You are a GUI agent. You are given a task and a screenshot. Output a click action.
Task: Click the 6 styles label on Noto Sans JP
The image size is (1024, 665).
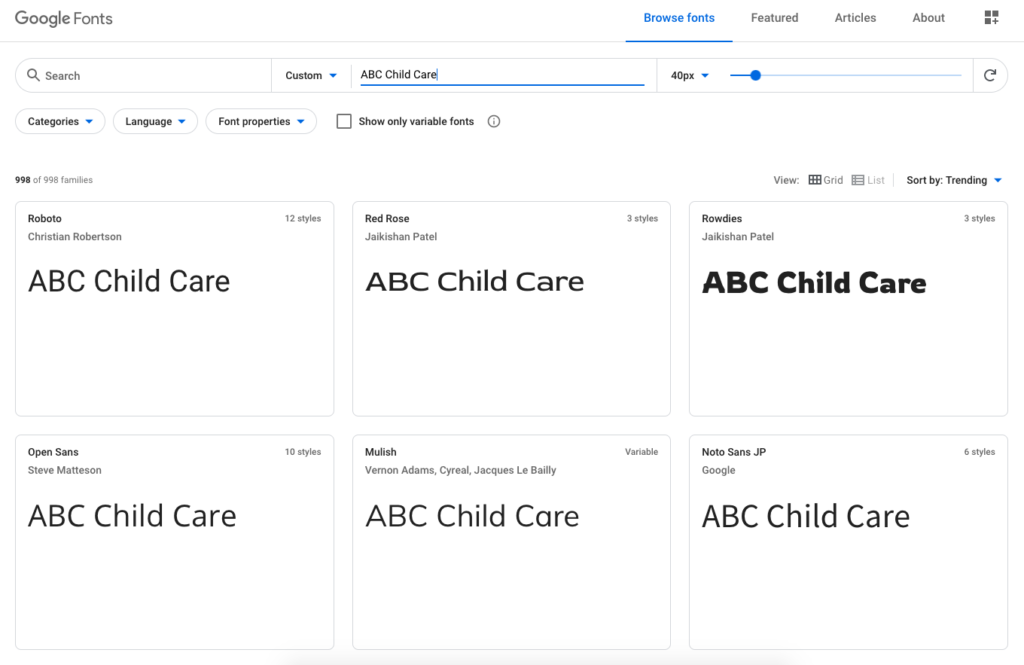click(x=980, y=451)
